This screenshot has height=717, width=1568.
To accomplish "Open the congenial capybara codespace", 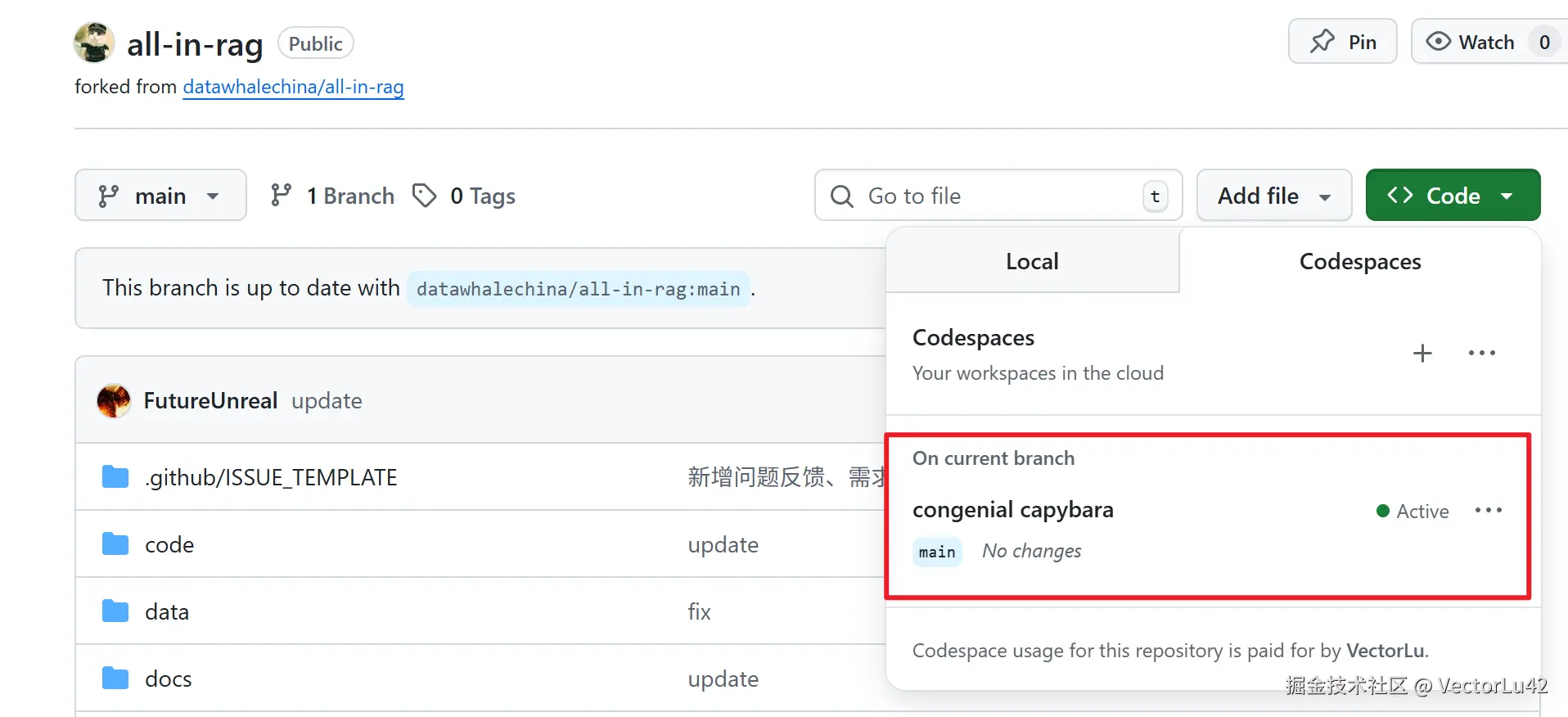I will click(1012, 509).
